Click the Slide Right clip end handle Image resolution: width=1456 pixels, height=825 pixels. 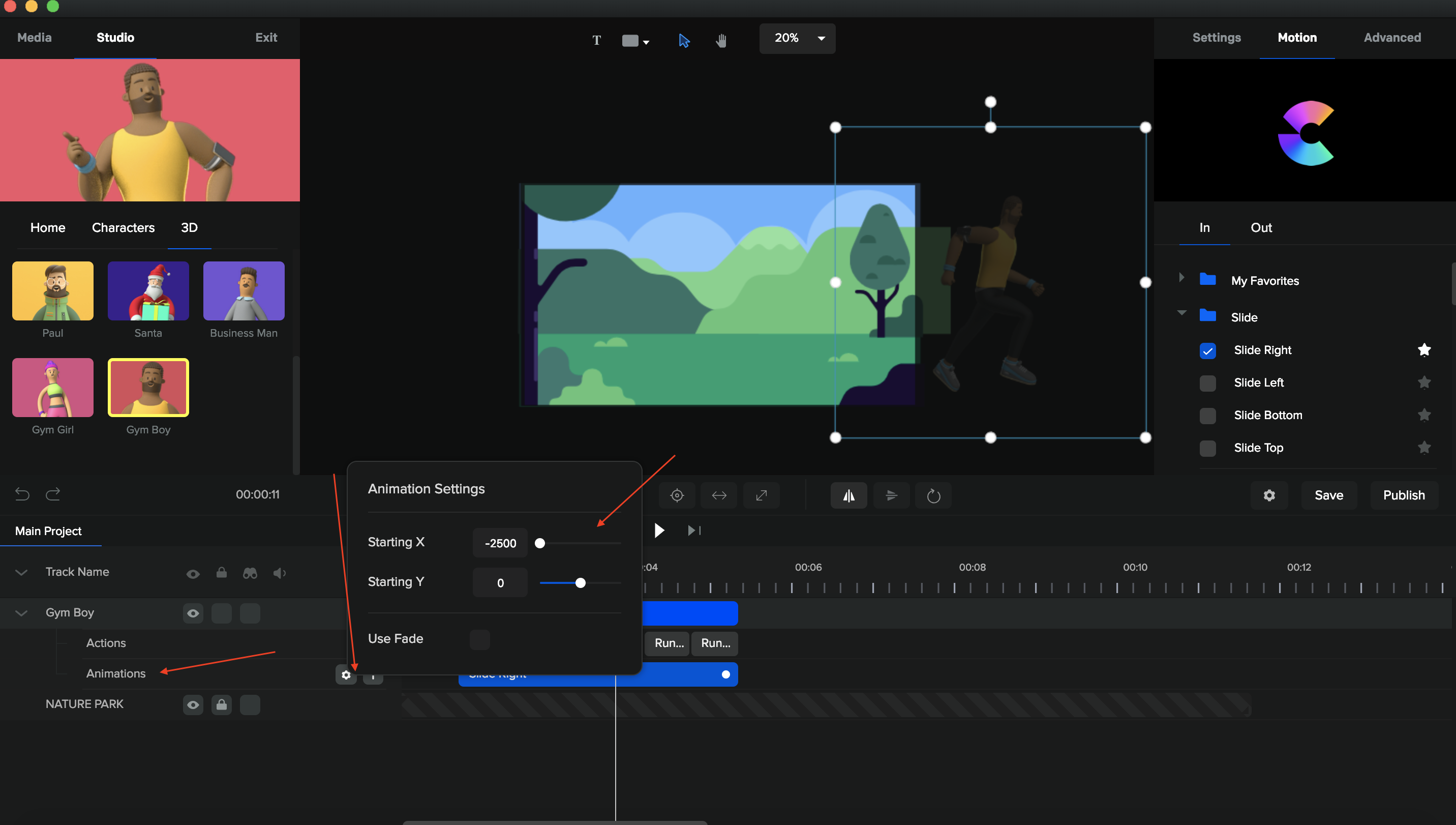(725, 674)
